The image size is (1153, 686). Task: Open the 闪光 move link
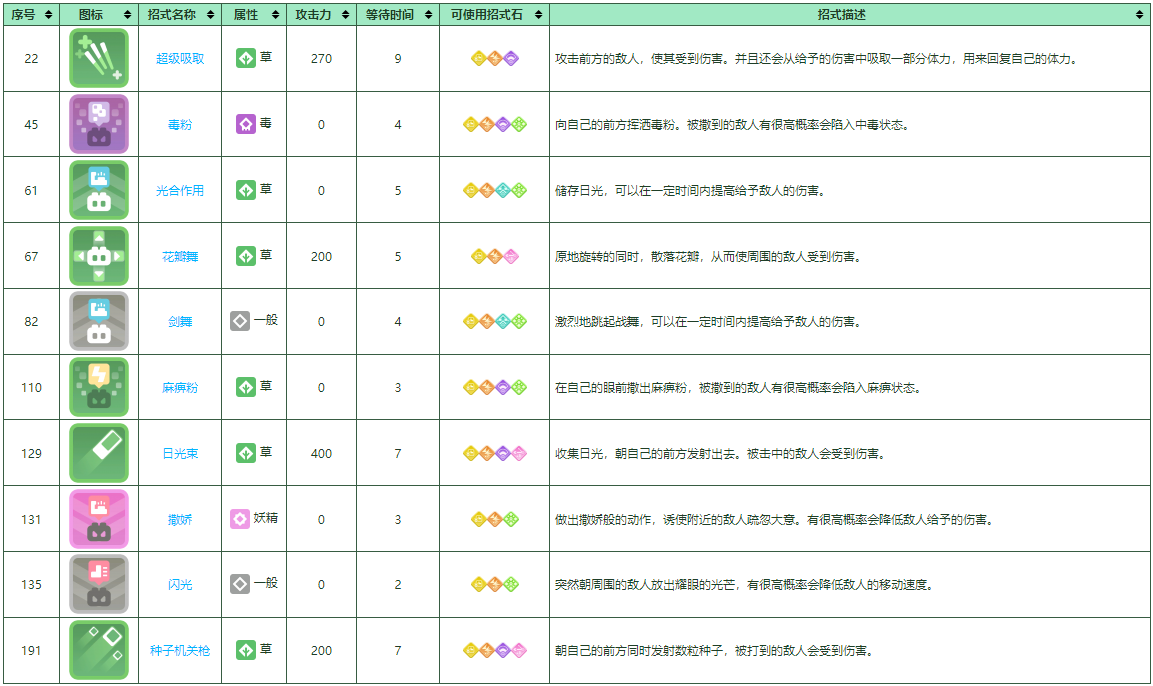[x=180, y=585]
